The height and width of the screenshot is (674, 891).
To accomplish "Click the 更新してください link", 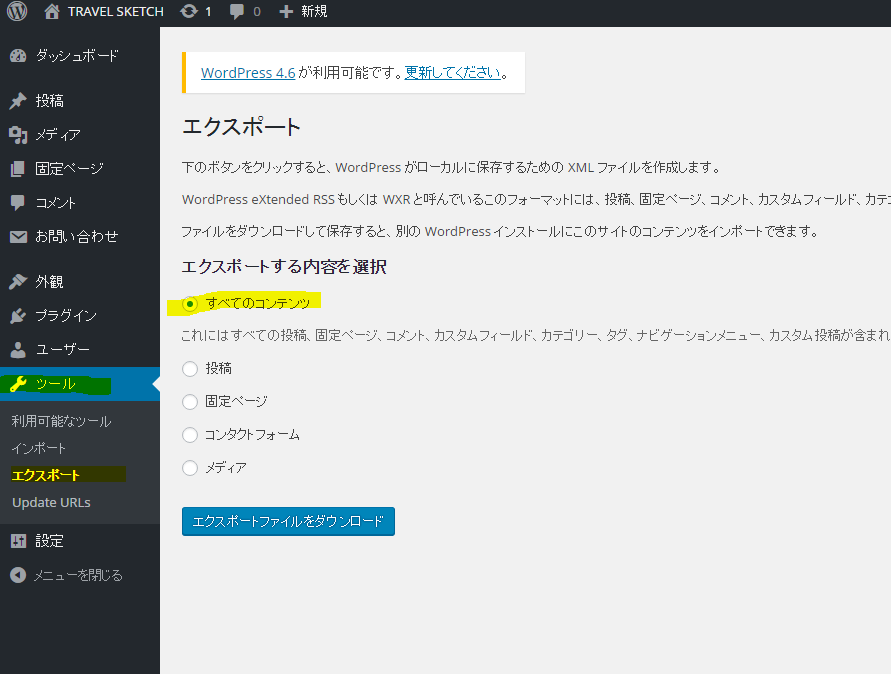I will point(453,73).
